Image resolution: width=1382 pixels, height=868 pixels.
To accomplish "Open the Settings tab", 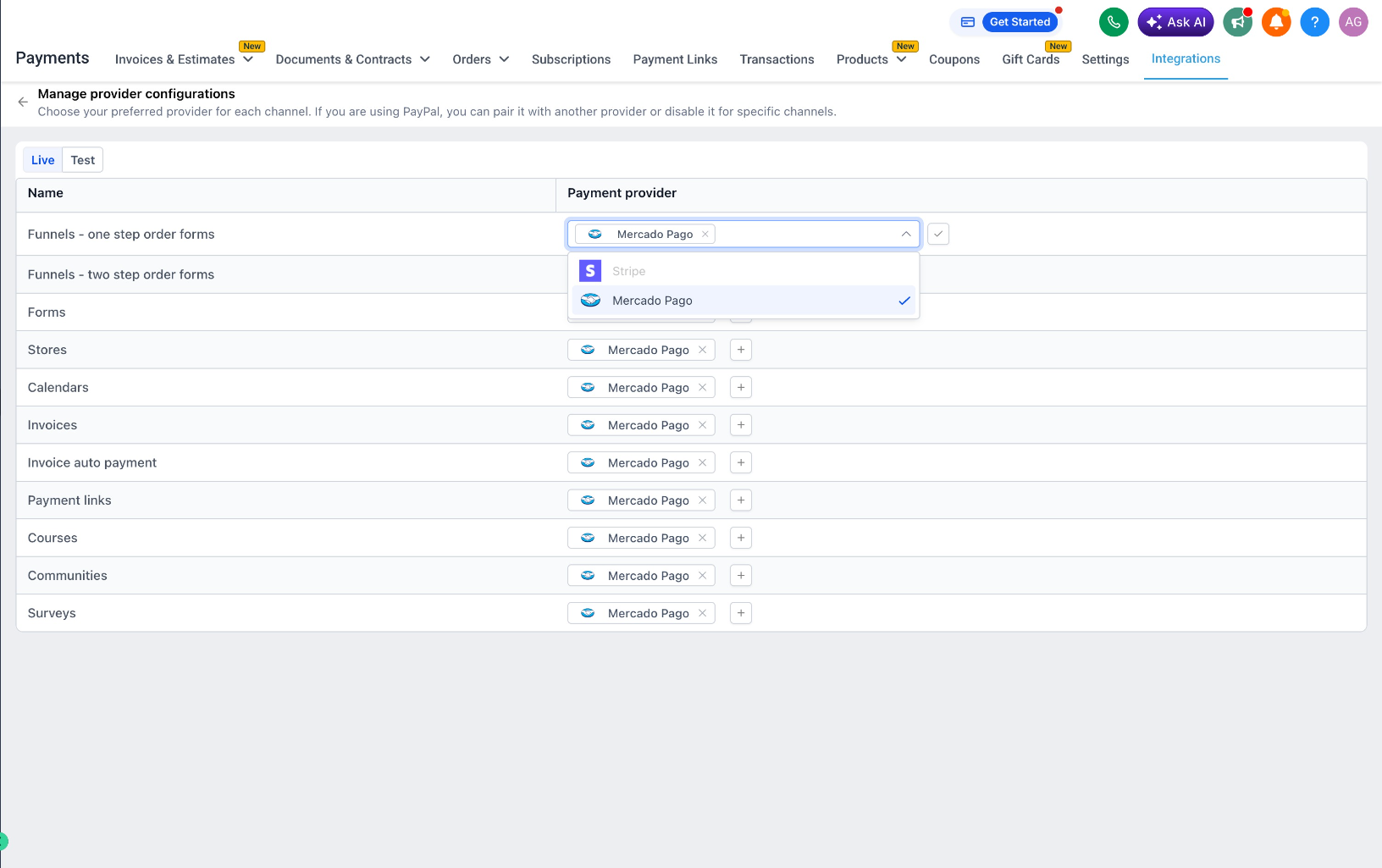I will pos(1105,59).
